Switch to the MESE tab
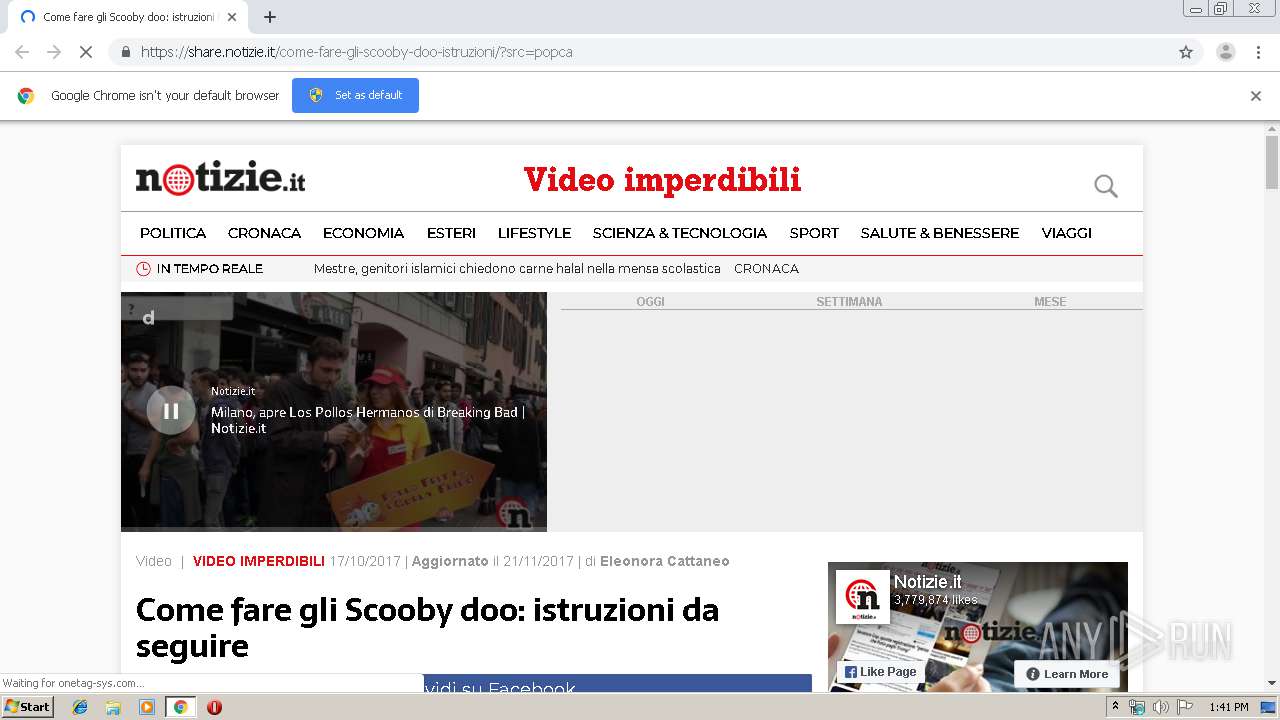This screenshot has width=1280, height=720. [x=1050, y=301]
